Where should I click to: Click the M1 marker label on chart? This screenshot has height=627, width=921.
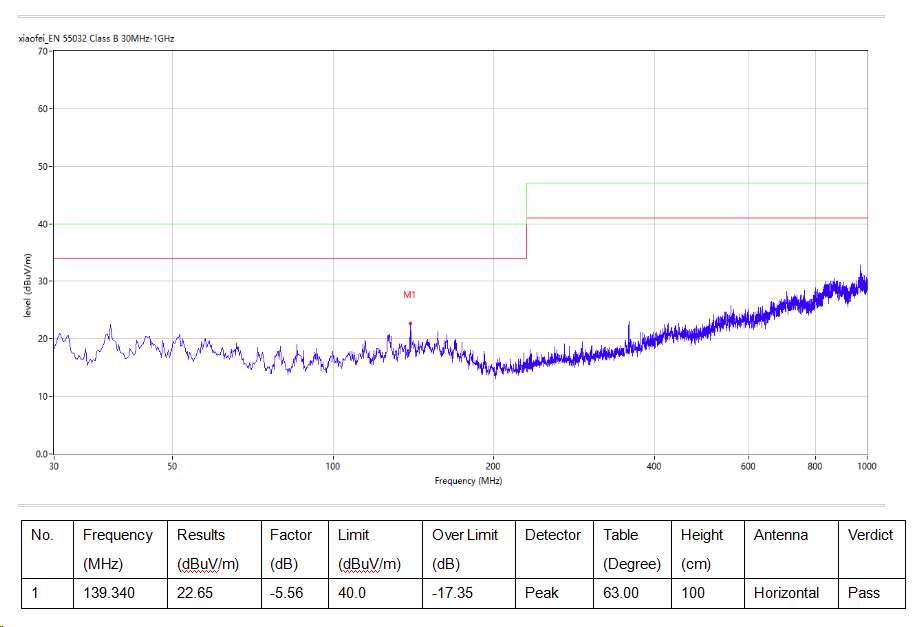click(409, 295)
